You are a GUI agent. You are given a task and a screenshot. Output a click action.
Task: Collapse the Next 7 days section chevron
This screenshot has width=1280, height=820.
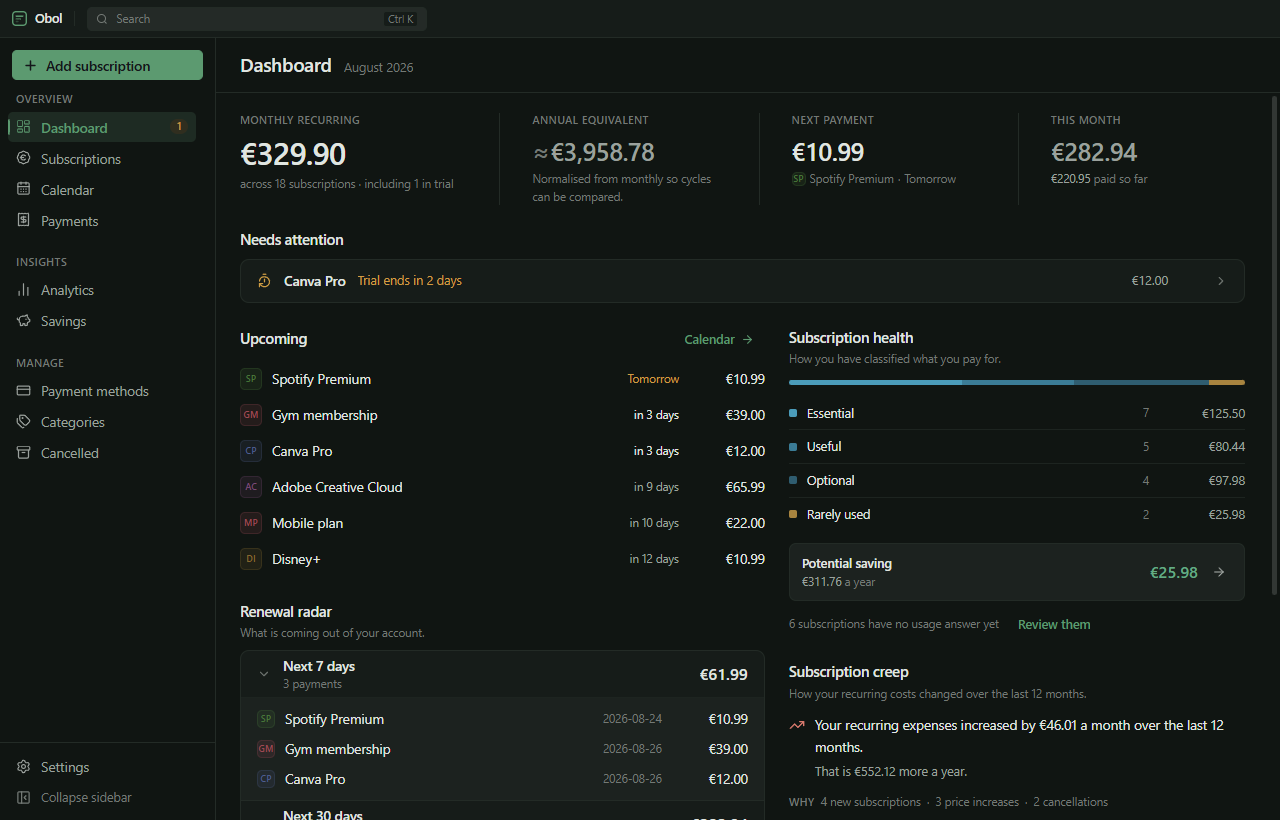click(264, 674)
